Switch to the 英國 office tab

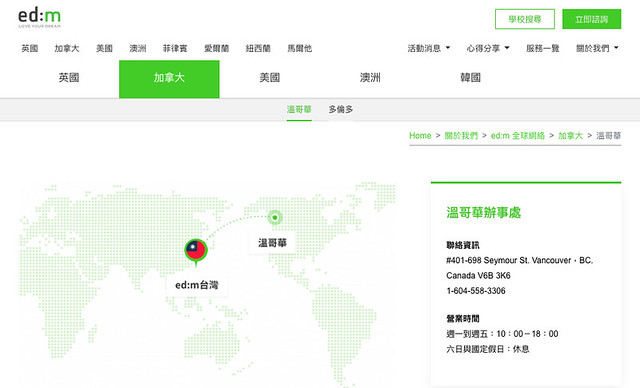tap(69, 78)
